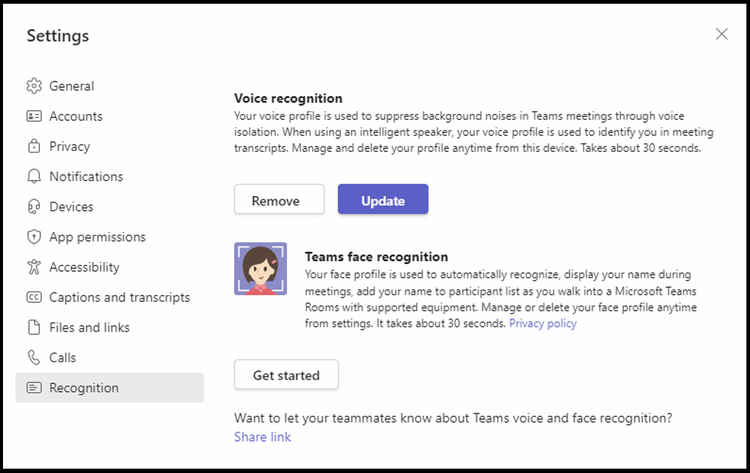The image size is (750, 473).
Task: Click the Accounts card icon
Action: [x=34, y=116]
